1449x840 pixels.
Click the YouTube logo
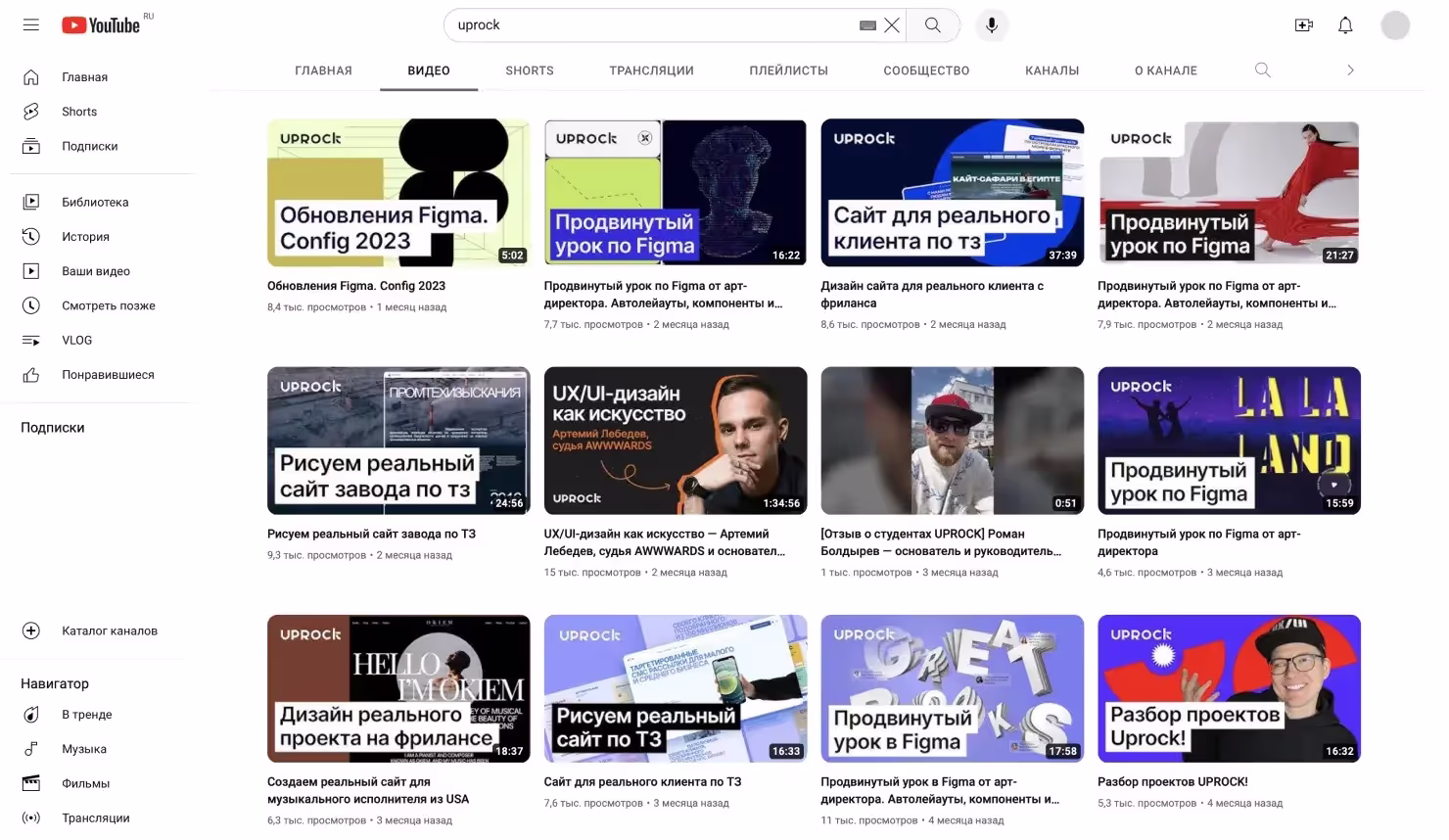[x=102, y=25]
